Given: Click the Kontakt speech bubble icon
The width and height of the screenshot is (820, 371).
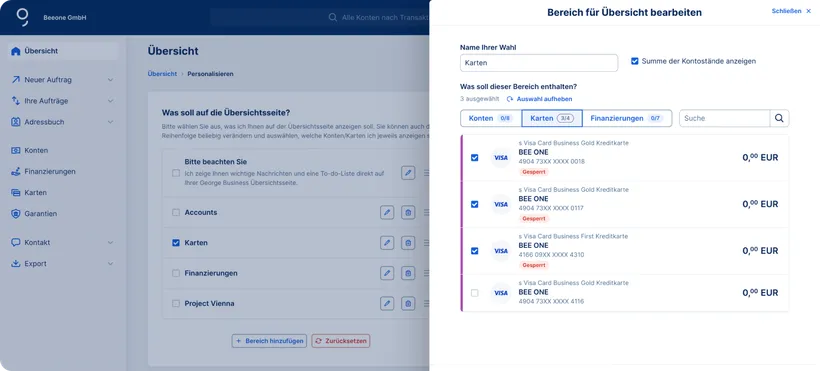Looking at the screenshot, I should (16, 243).
